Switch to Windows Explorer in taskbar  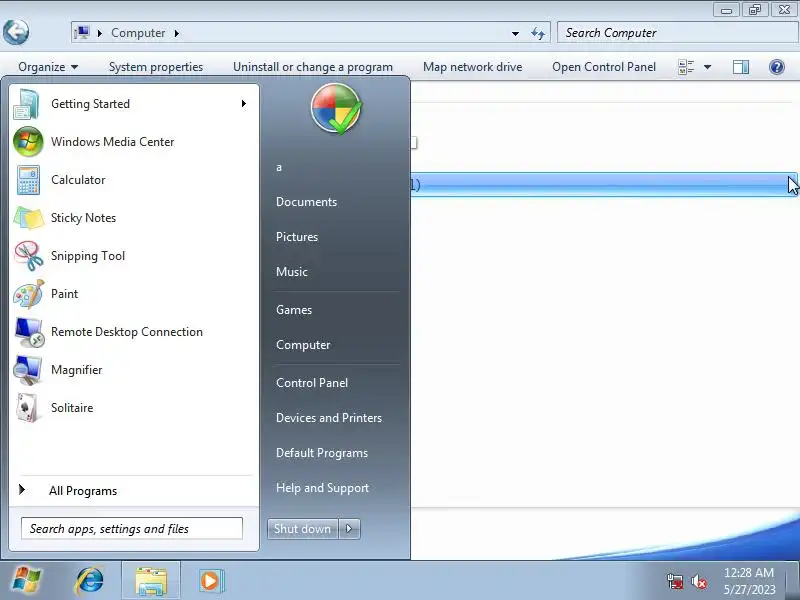(151, 581)
